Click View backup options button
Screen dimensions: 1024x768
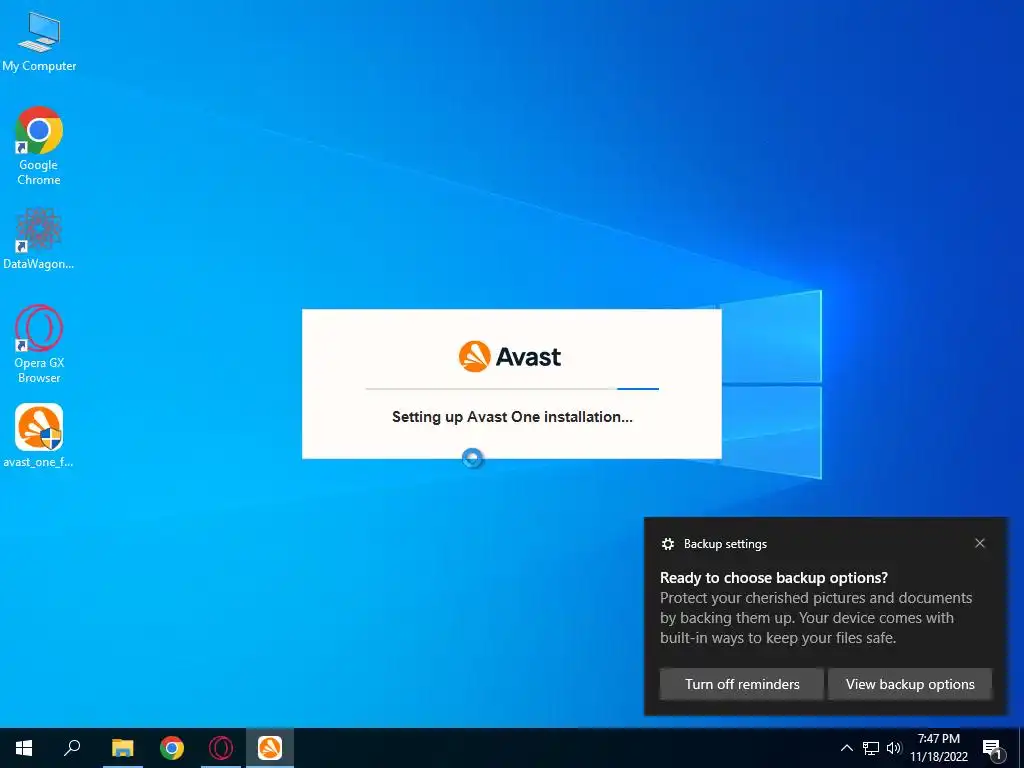(x=910, y=684)
